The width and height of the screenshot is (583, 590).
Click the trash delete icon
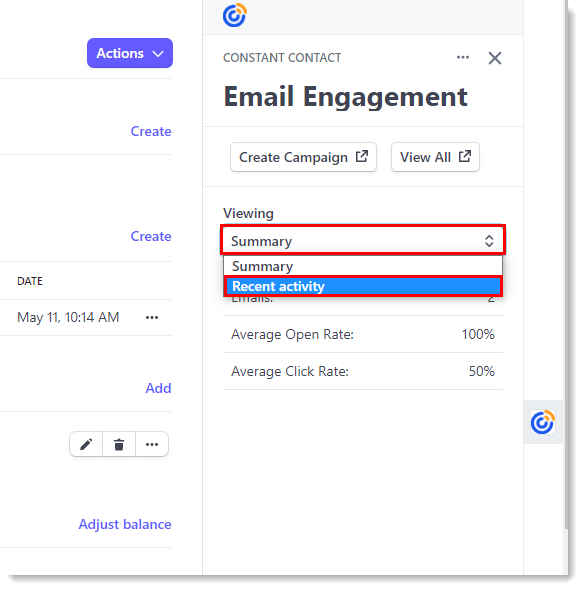[119, 444]
